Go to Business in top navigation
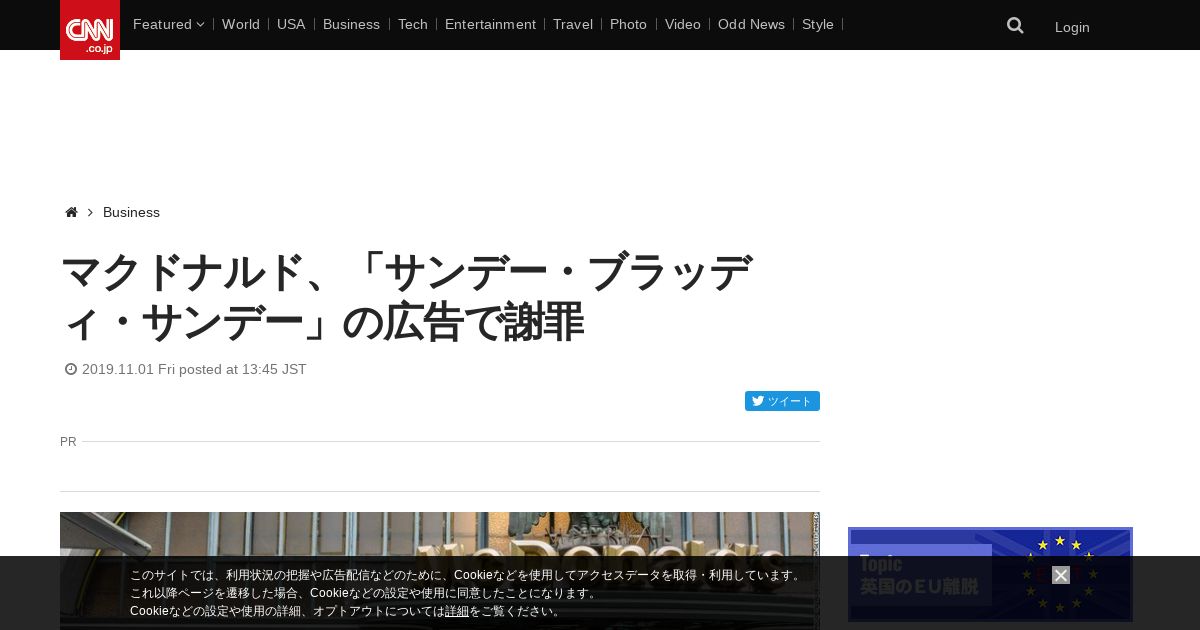 pos(351,24)
